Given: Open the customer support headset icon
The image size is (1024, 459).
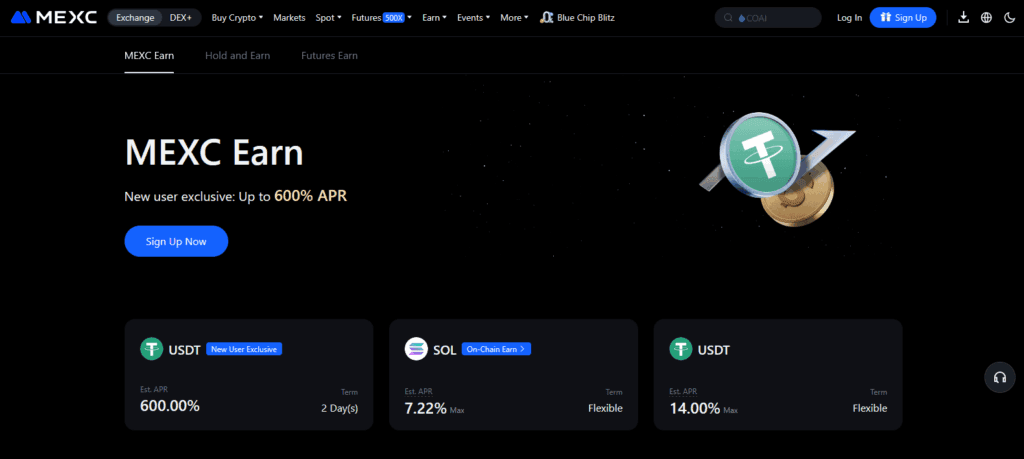Looking at the screenshot, I should (x=1000, y=377).
